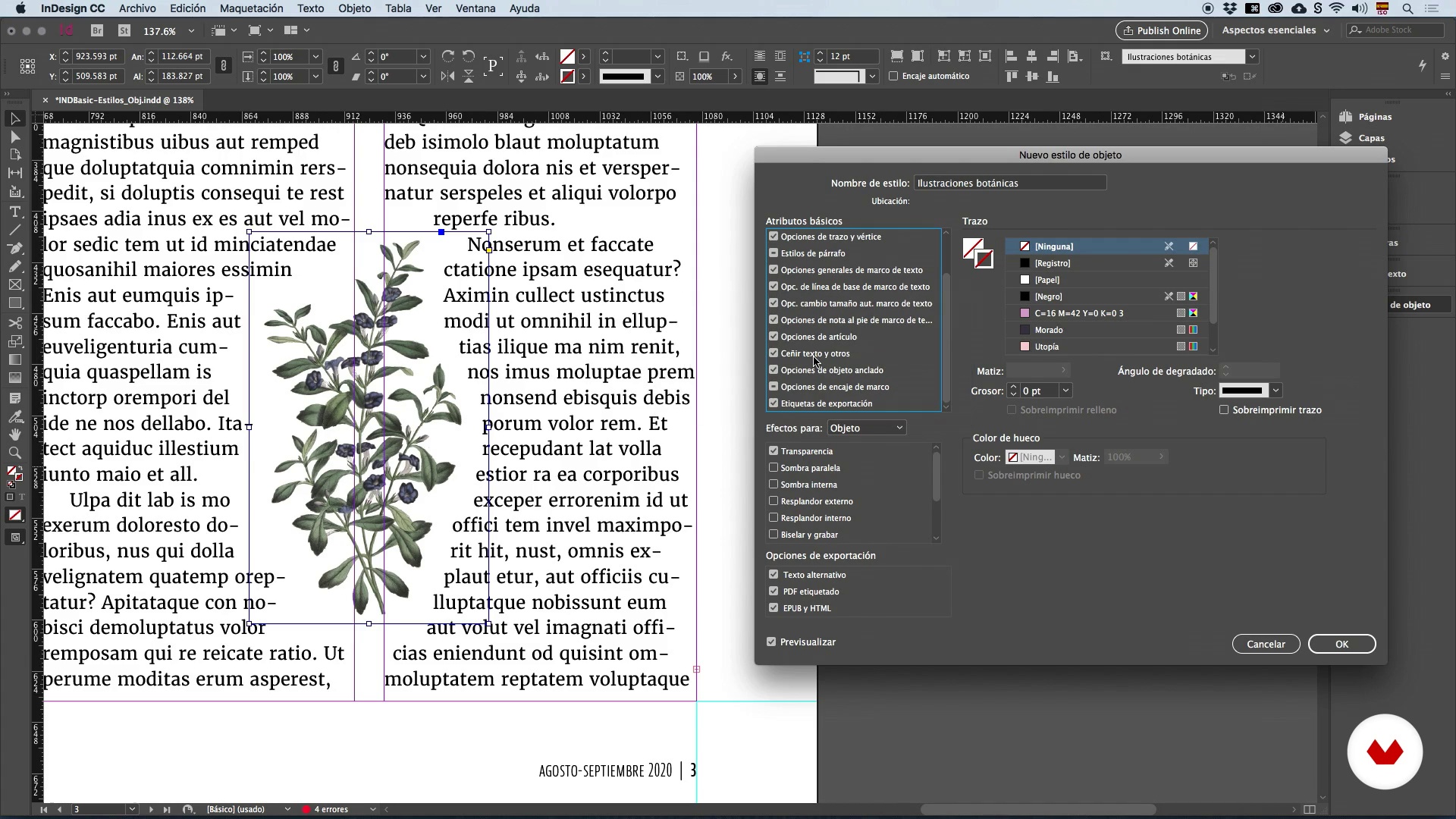Open the Grosor stroke weight dropdown

pyautogui.click(x=1065, y=391)
